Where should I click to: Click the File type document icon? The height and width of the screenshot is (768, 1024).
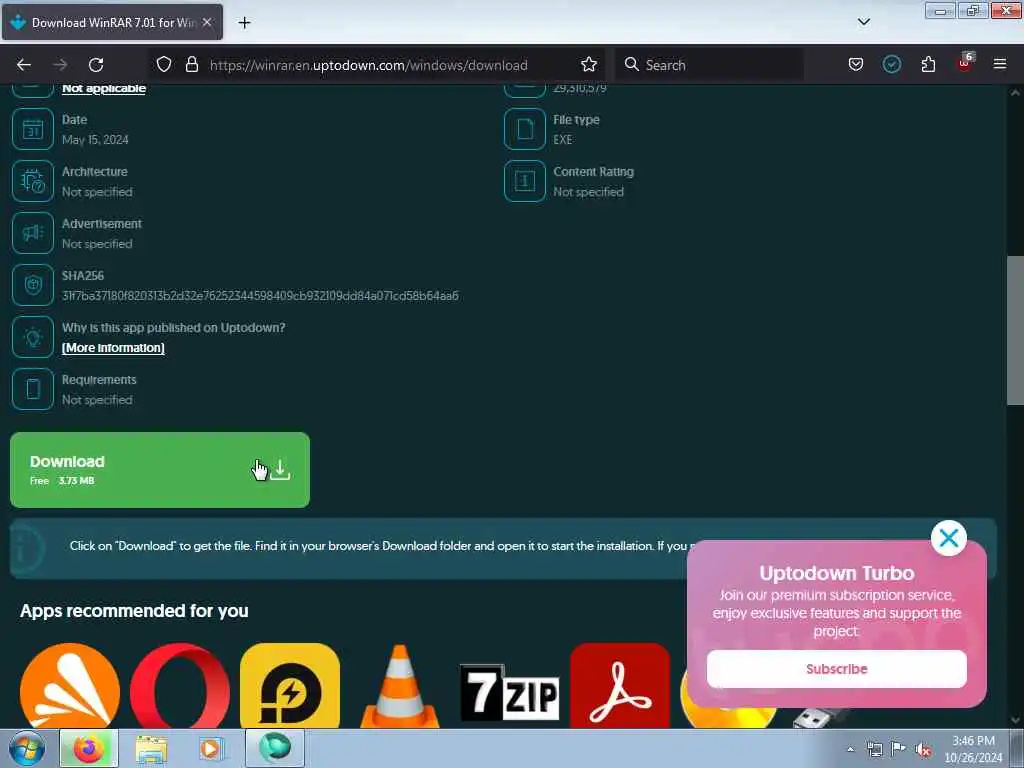coord(524,129)
